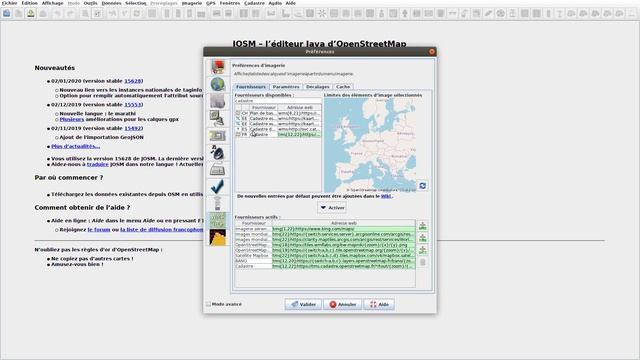Screen dimensions: 640x360
Task: Open the Aide menu
Action: coord(290,3)
